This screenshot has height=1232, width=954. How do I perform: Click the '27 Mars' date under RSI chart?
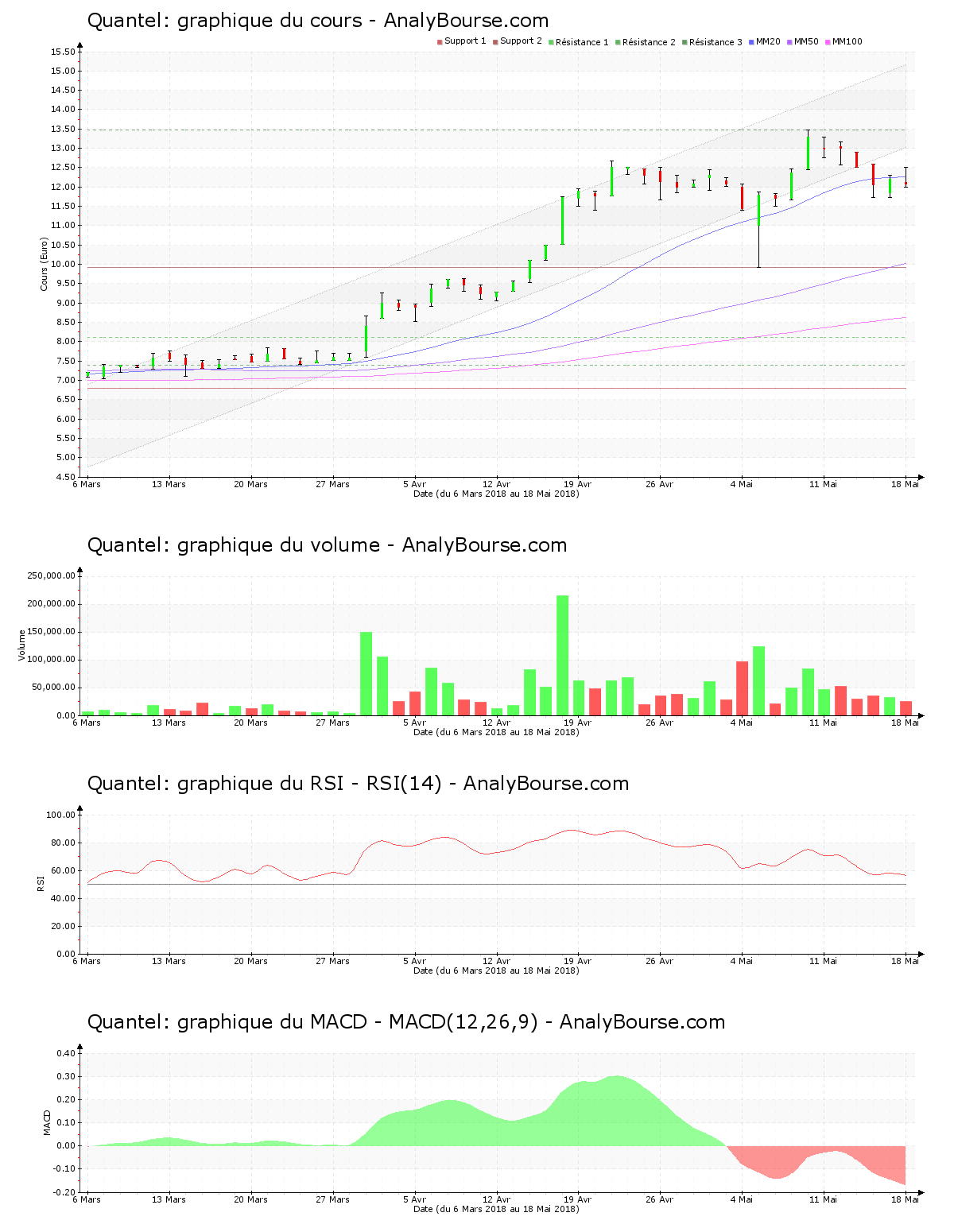click(x=332, y=961)
